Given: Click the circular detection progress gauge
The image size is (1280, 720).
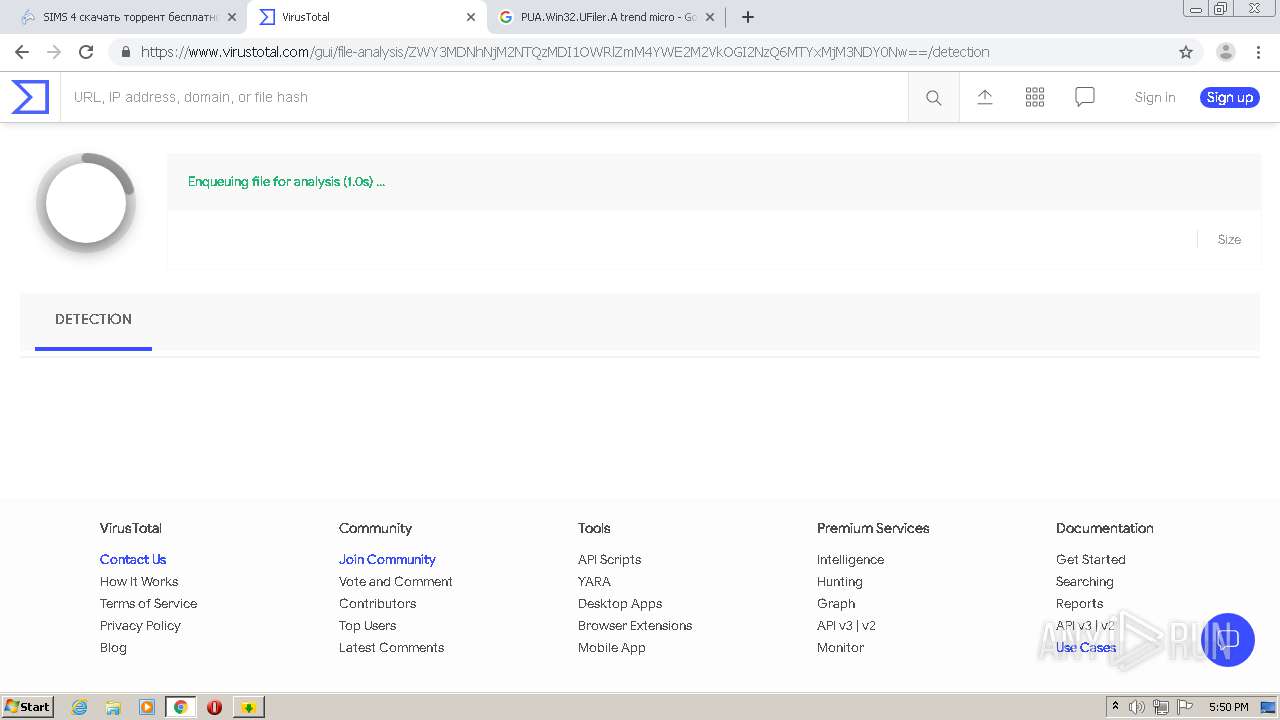Looking at the screenshot, I should point(86,203).
